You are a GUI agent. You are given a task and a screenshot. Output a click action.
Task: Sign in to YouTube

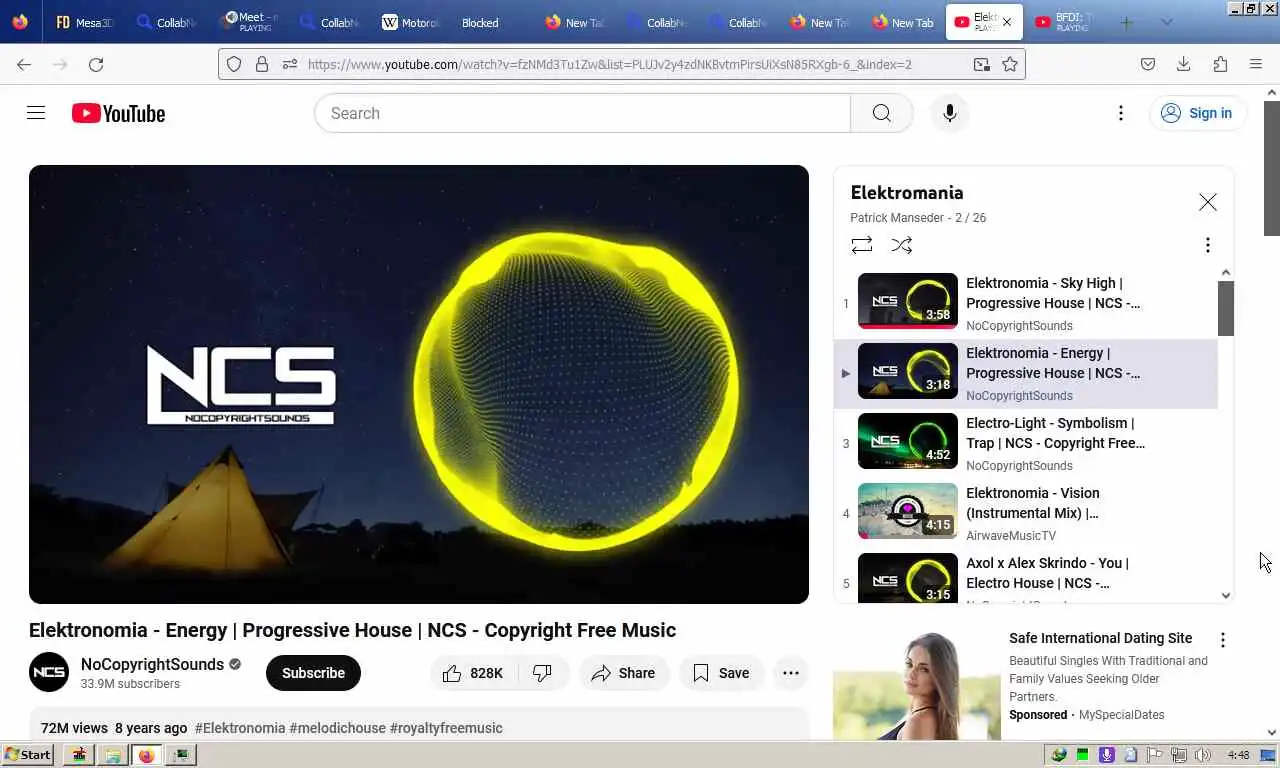tap(1197, 113)
